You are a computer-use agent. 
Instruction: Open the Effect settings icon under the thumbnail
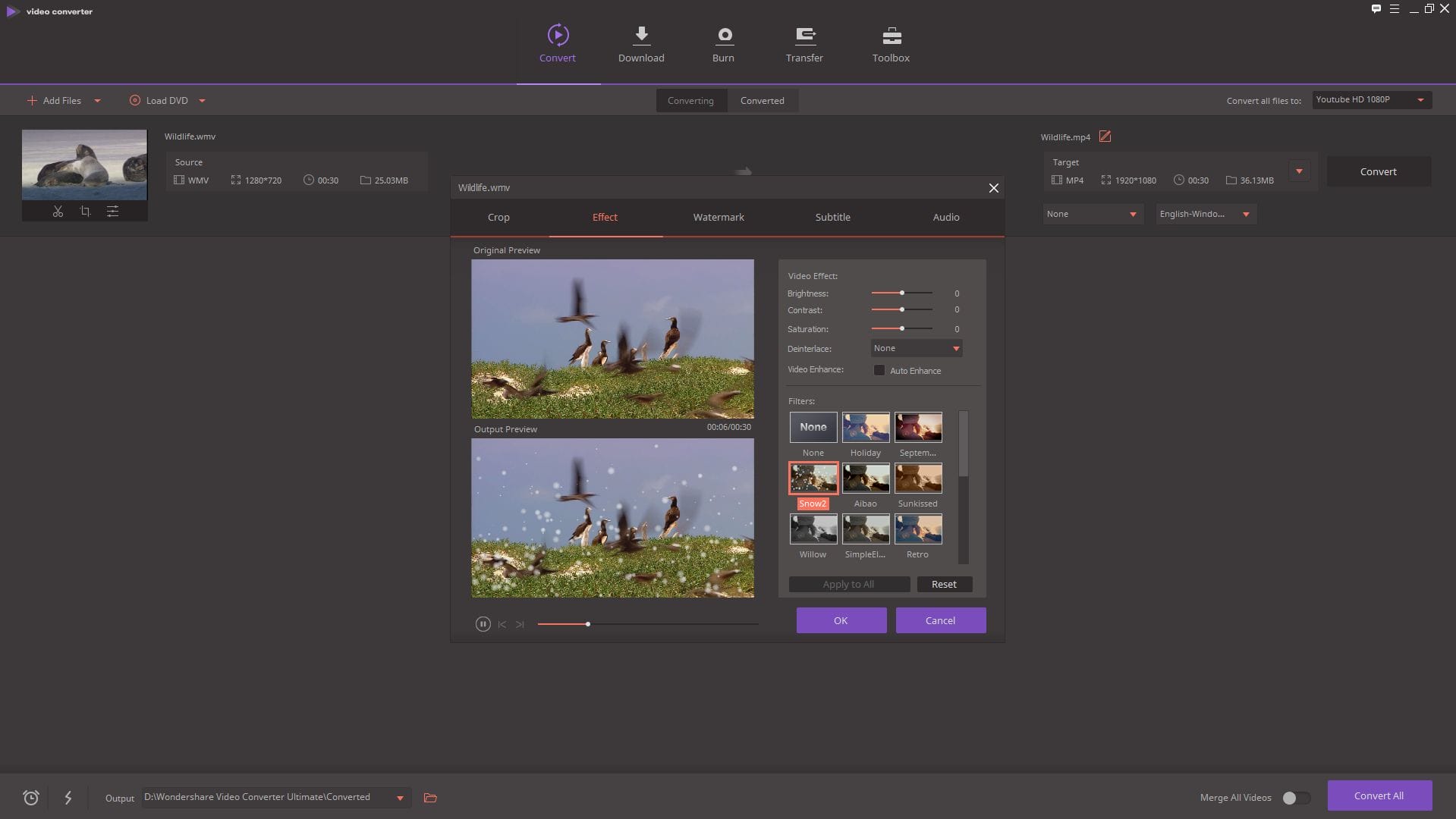coord(113,212)
